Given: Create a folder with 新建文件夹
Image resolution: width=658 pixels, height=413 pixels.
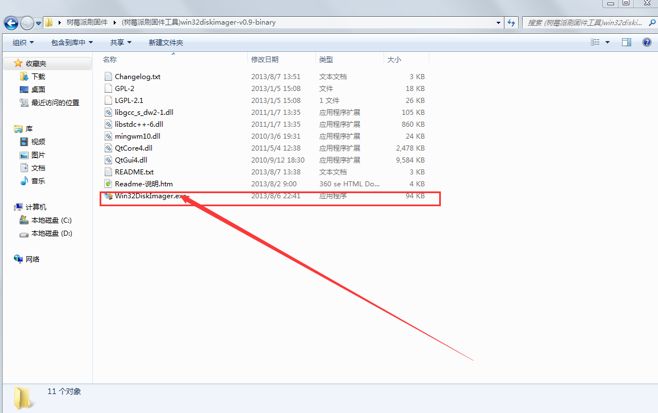Looking at the screenshot, I should click(166, 42).
